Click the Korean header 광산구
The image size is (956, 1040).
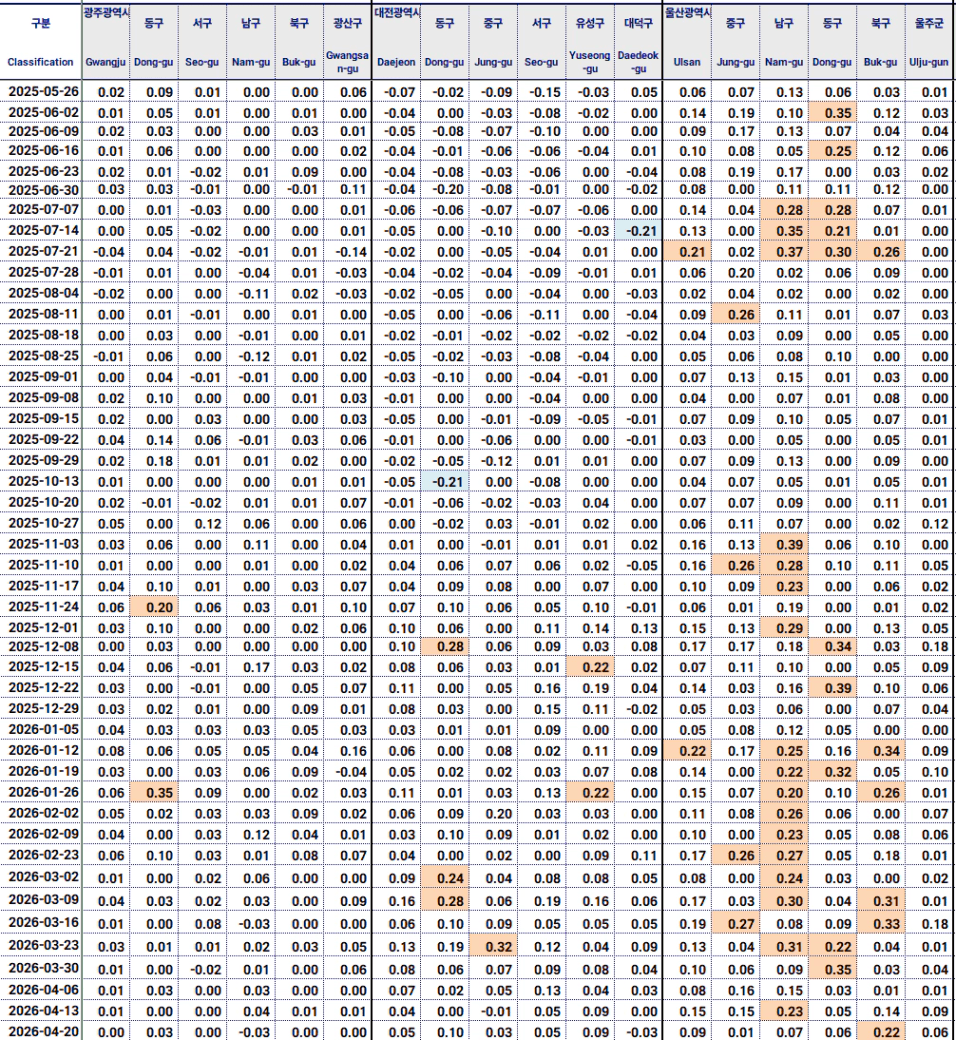[x=347, y=23]
